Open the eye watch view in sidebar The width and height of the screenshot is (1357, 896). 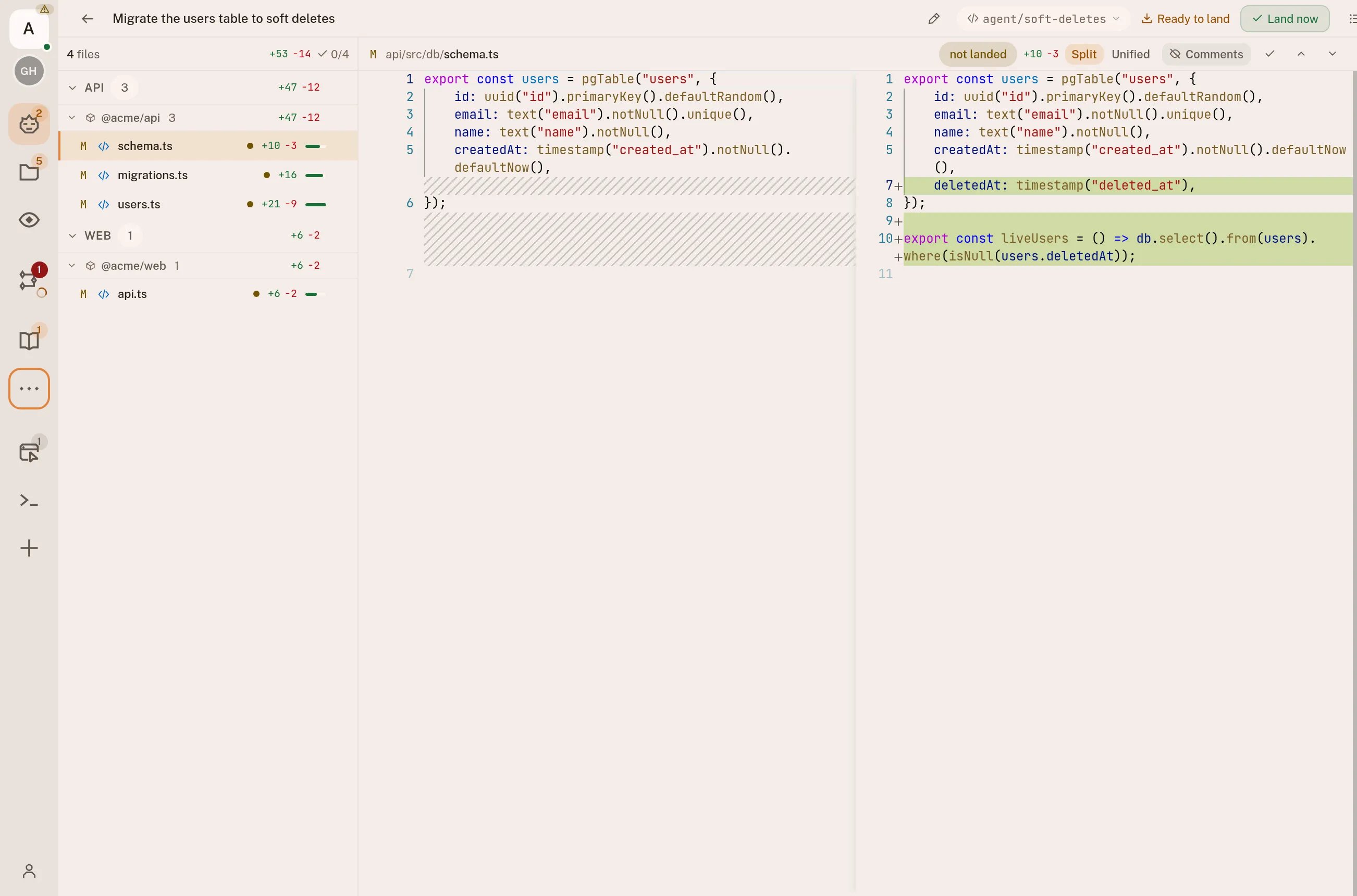(29, 220)
